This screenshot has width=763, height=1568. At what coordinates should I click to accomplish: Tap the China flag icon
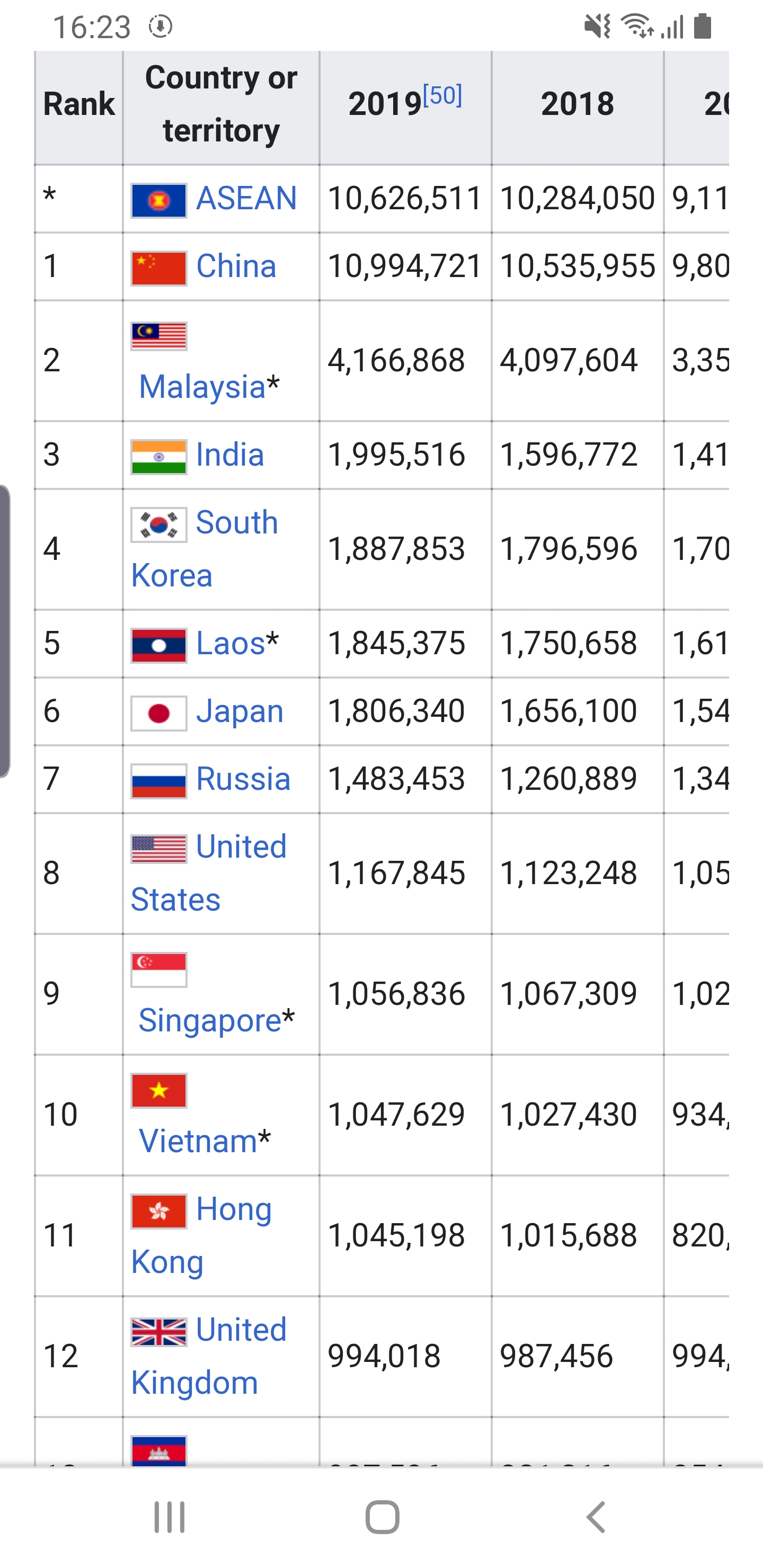click(158, 268)
